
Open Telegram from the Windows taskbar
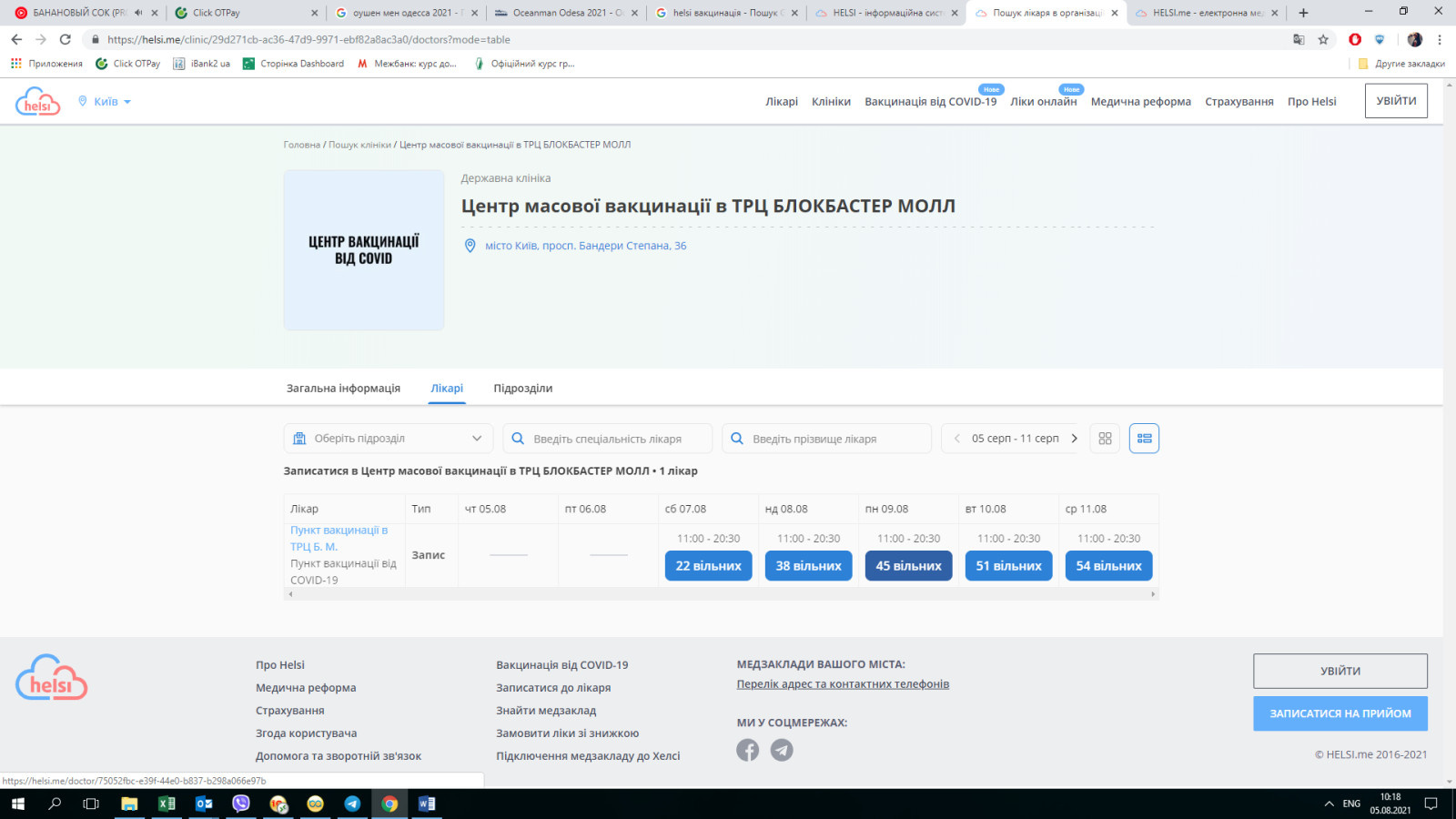click(x=352, y=804)
